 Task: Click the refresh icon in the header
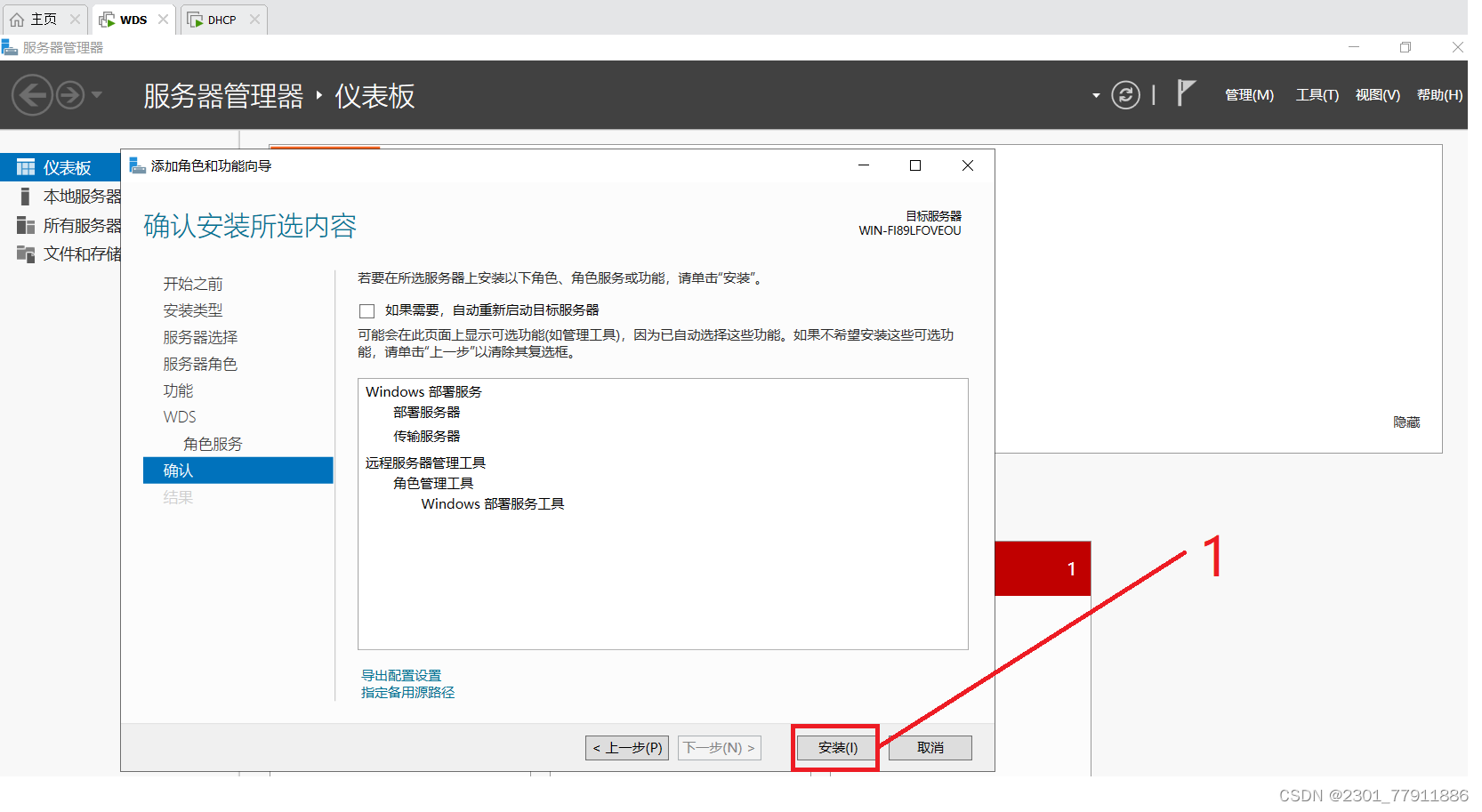click(1125, 94)
